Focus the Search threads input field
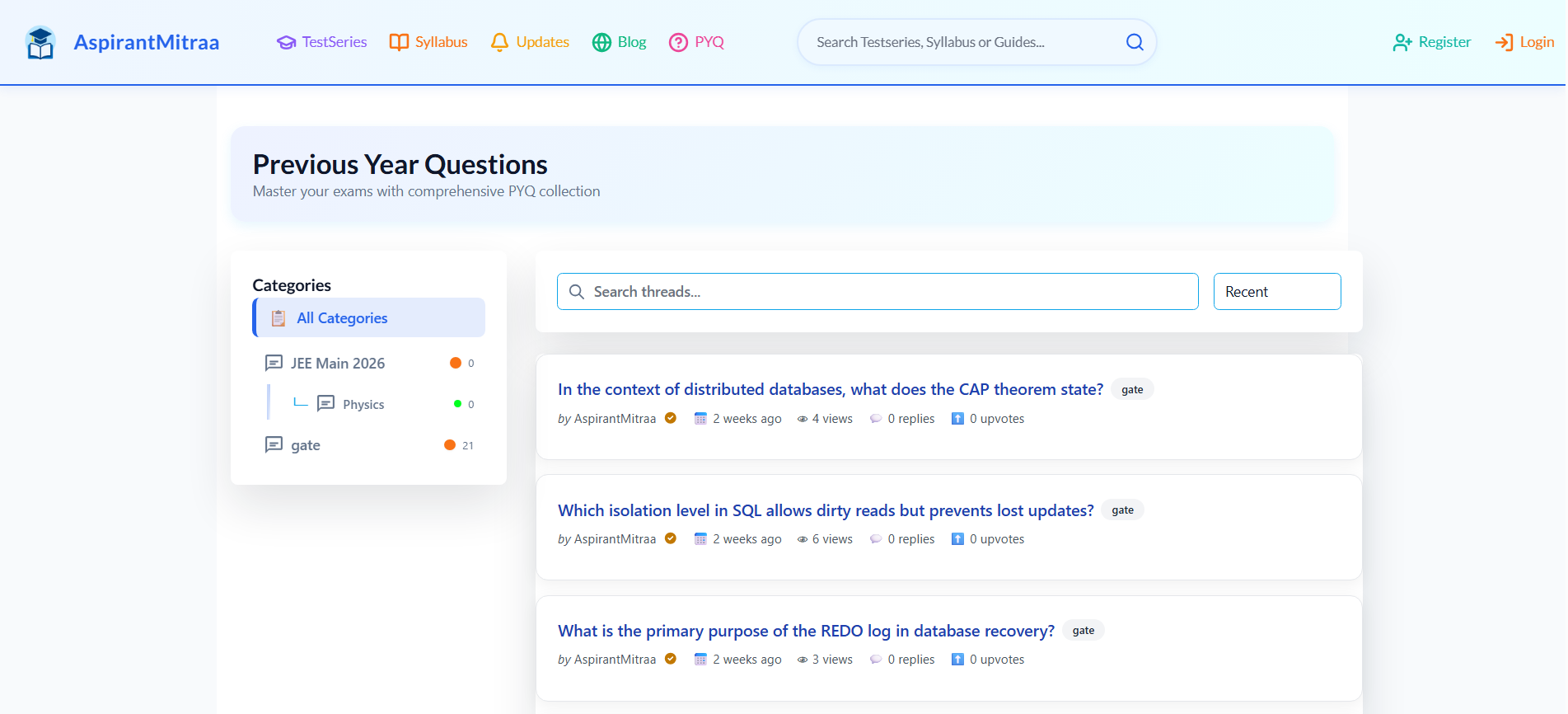The width and height of the screenshot is (1568, 714). [878, 292]
